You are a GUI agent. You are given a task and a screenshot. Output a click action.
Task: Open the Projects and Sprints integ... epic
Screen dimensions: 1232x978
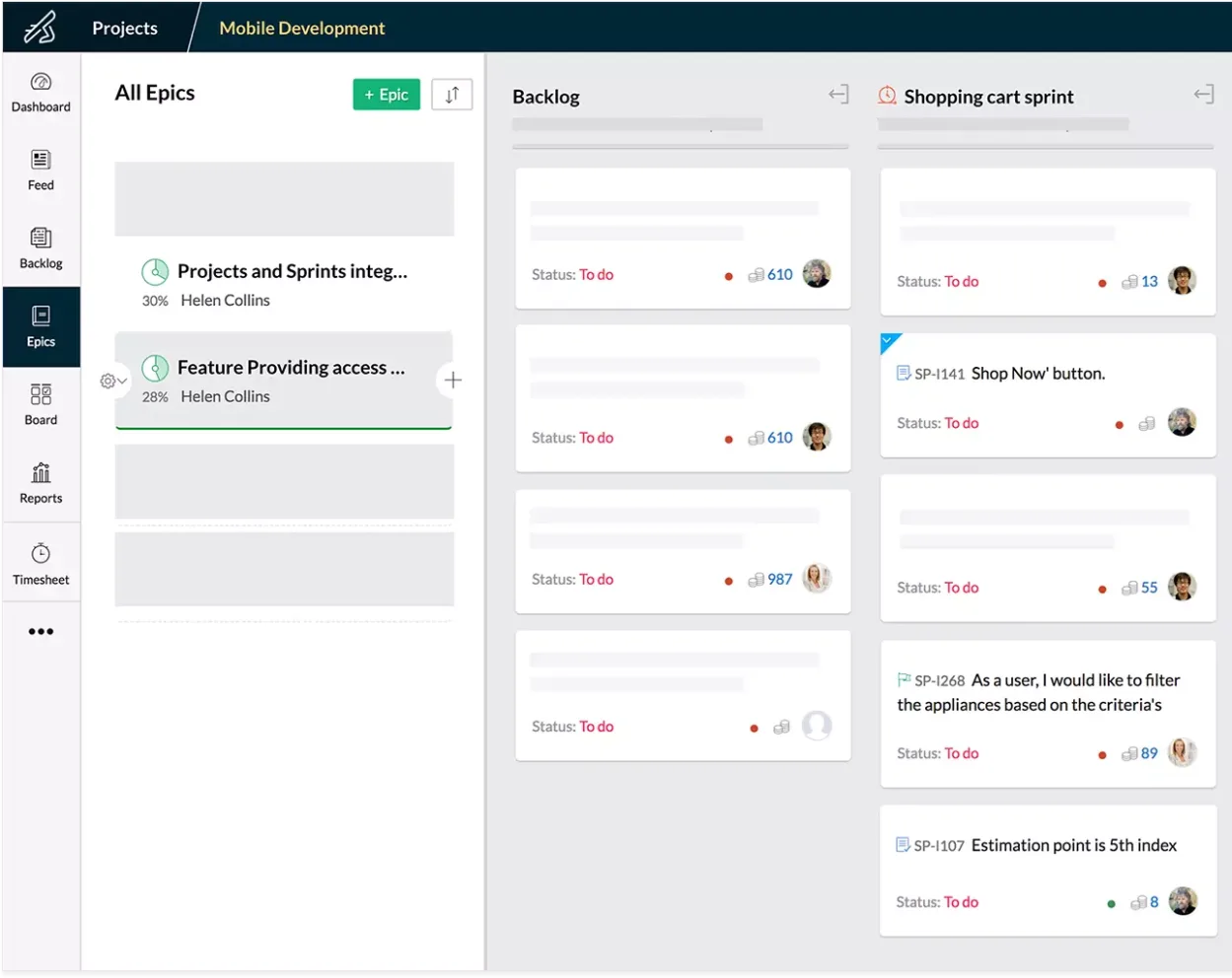[x=292, y=271]
